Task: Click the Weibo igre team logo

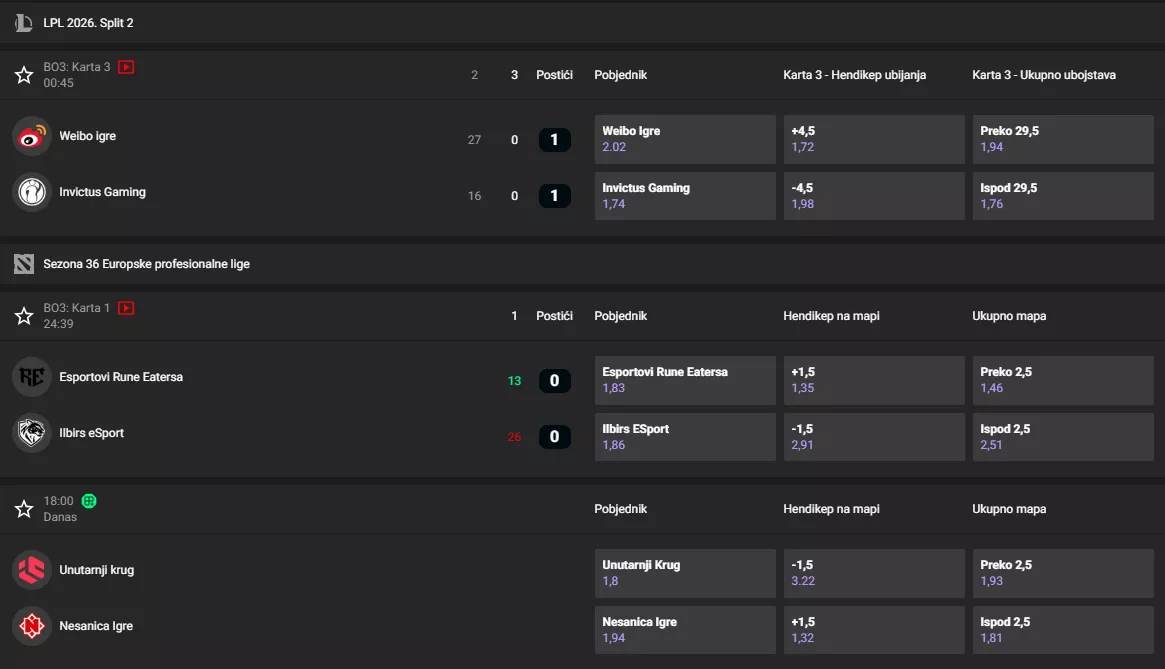Action: click(x=32, y=136)
